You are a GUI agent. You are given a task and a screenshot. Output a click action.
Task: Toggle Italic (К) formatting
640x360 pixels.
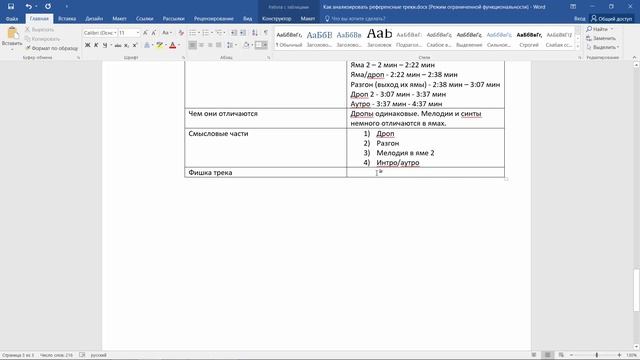(x=96, y=45)
